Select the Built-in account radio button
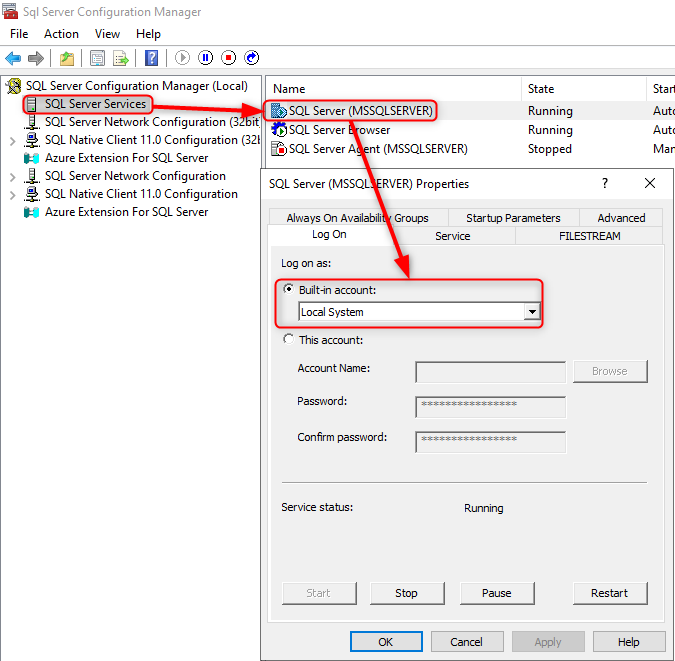Image resolution: width=675 pixels, height=661 pixels. pos(288,289)
